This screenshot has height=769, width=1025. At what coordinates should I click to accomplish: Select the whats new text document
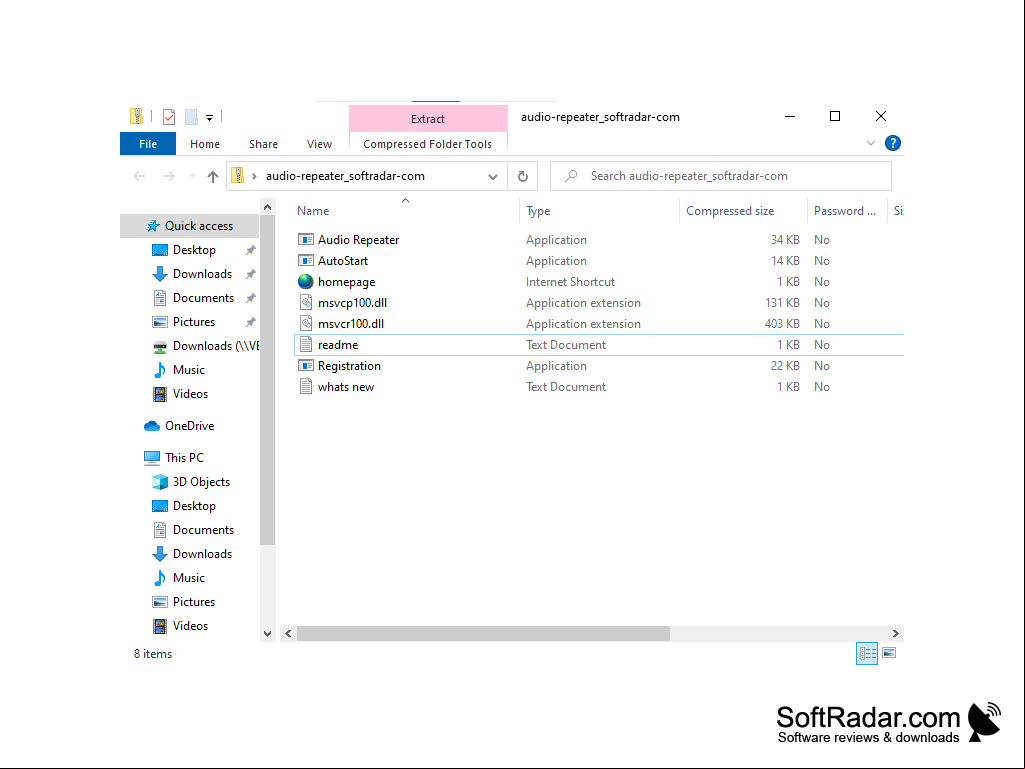(346, 386)
